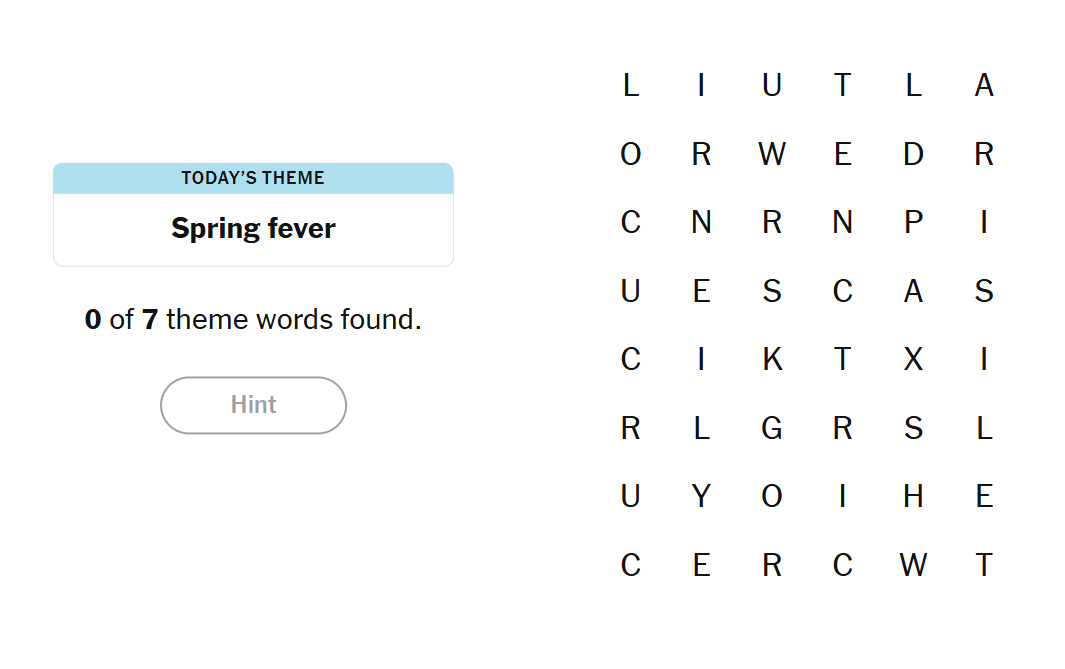Click the letter H in the seventh row
1065x669 pixels.
point(913,495)
